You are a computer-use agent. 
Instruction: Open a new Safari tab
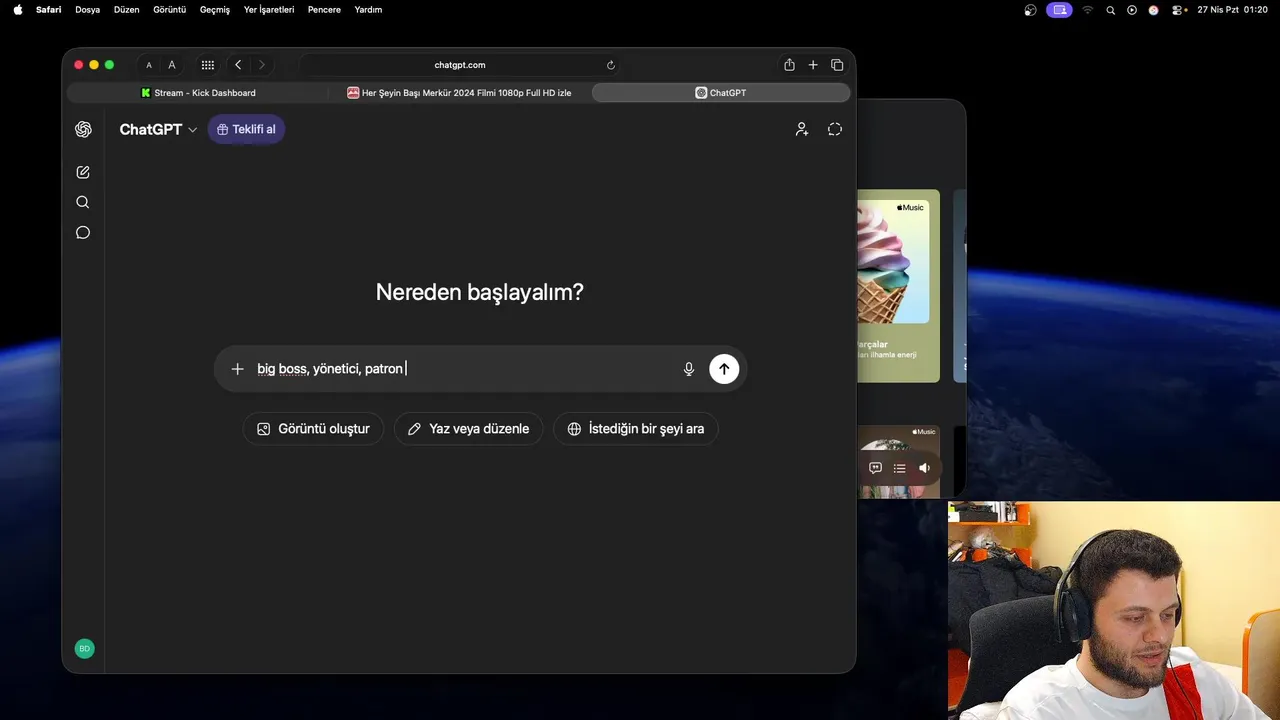pos(813,65)
